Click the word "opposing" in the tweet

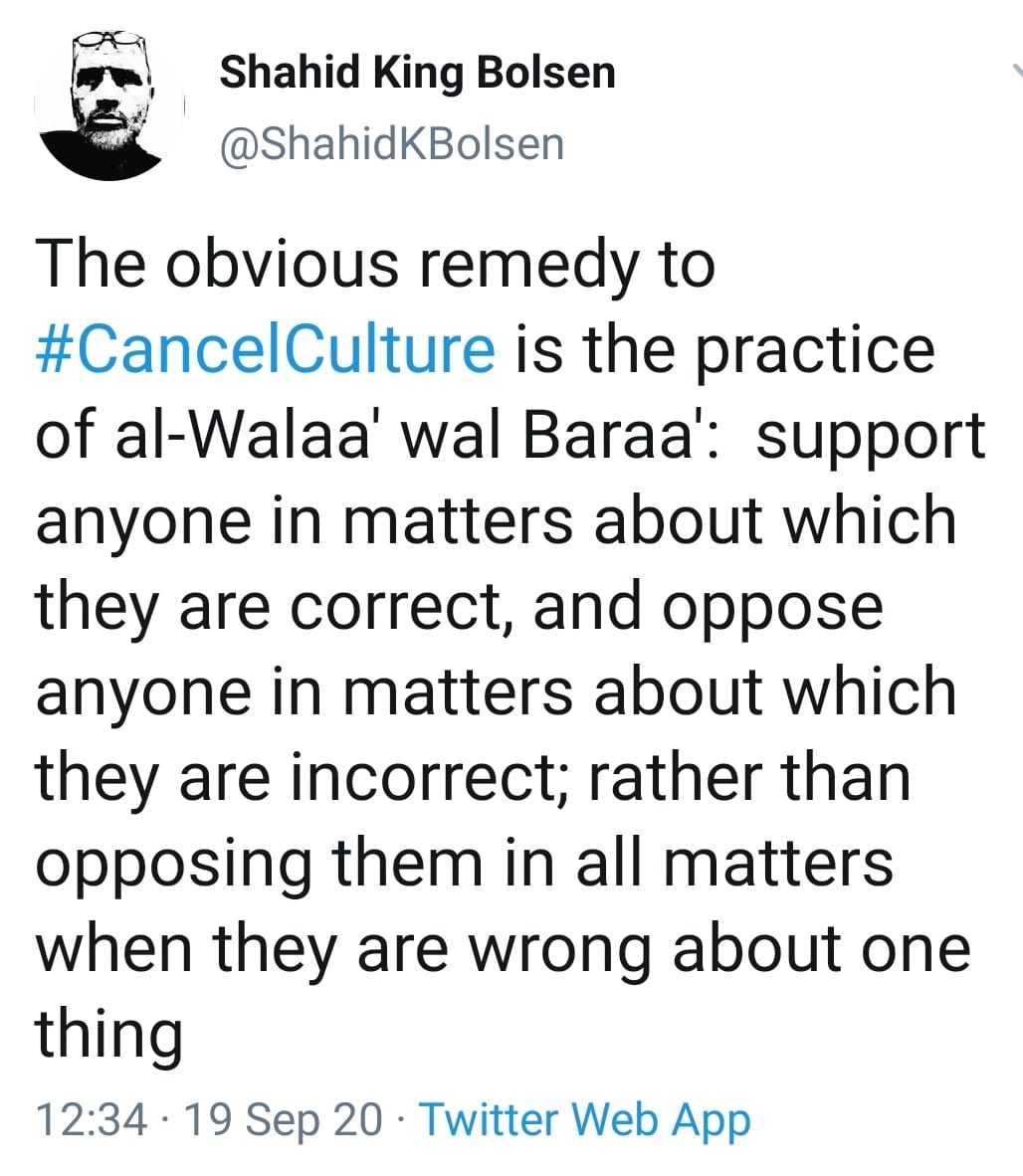point(174,866)
